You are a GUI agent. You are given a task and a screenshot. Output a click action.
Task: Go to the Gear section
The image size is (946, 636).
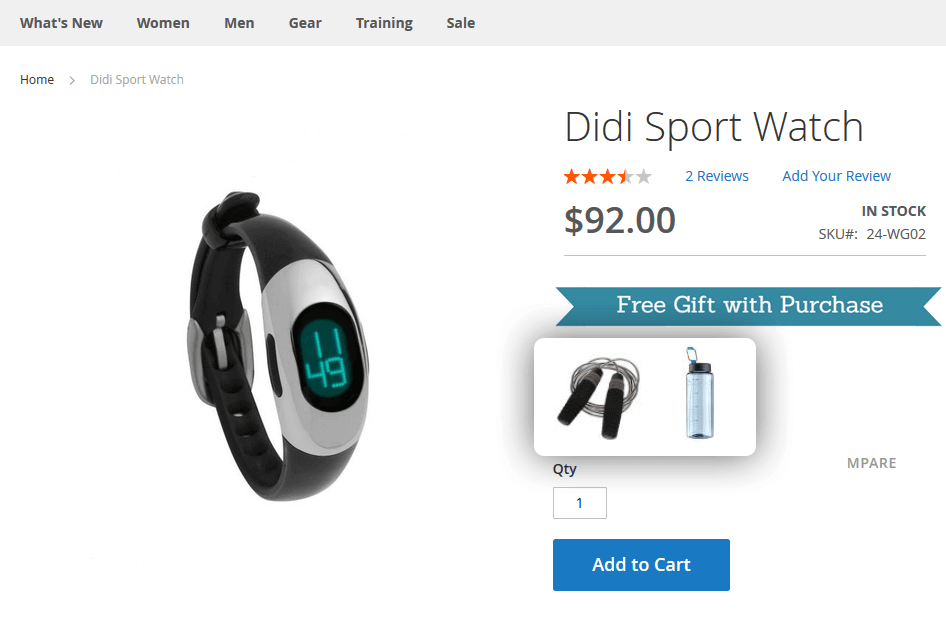point(305,23)
